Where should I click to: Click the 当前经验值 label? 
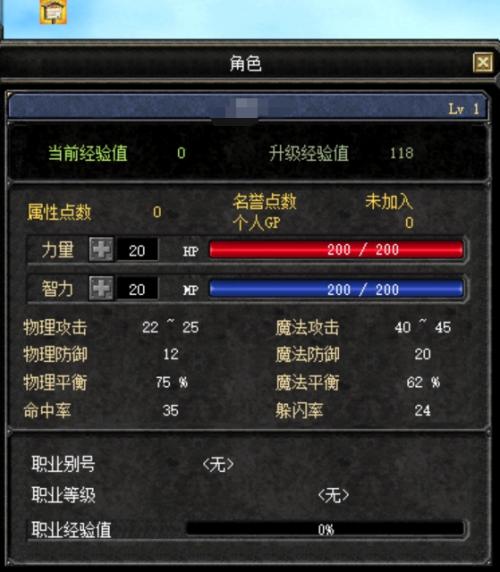tap(88, 153)
